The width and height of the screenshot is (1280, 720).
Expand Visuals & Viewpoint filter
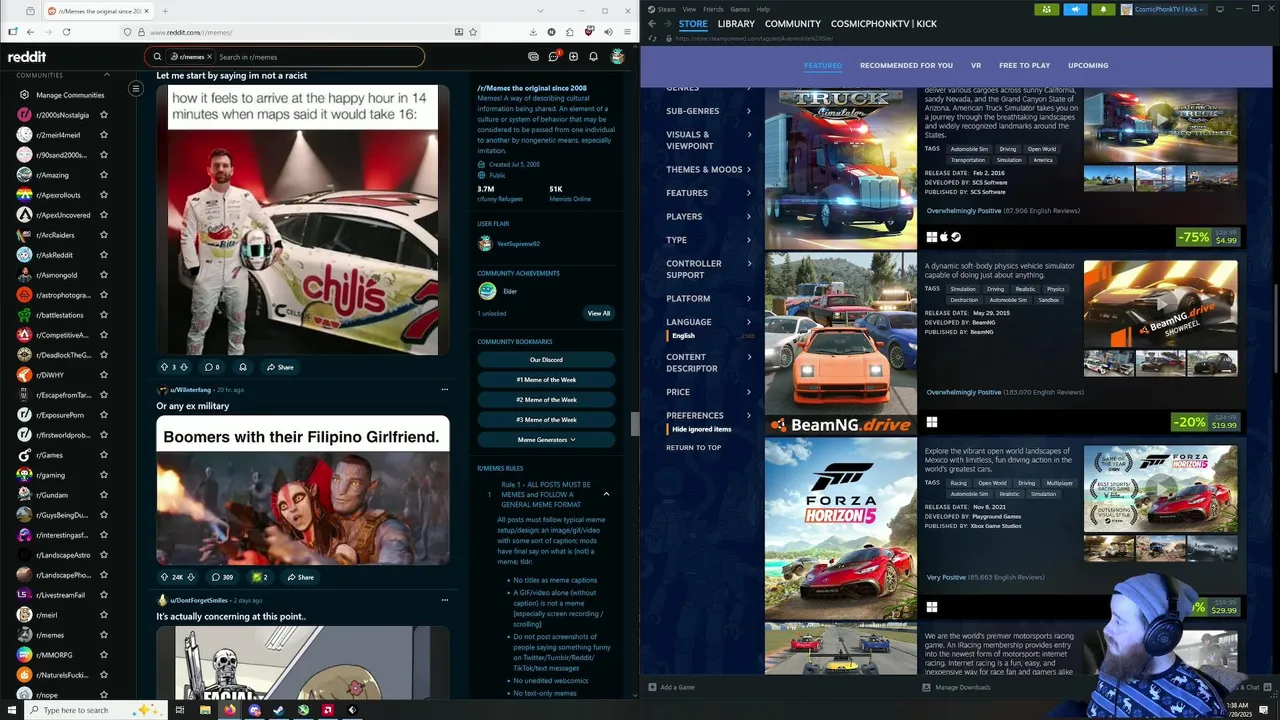(x=708, y=140)
